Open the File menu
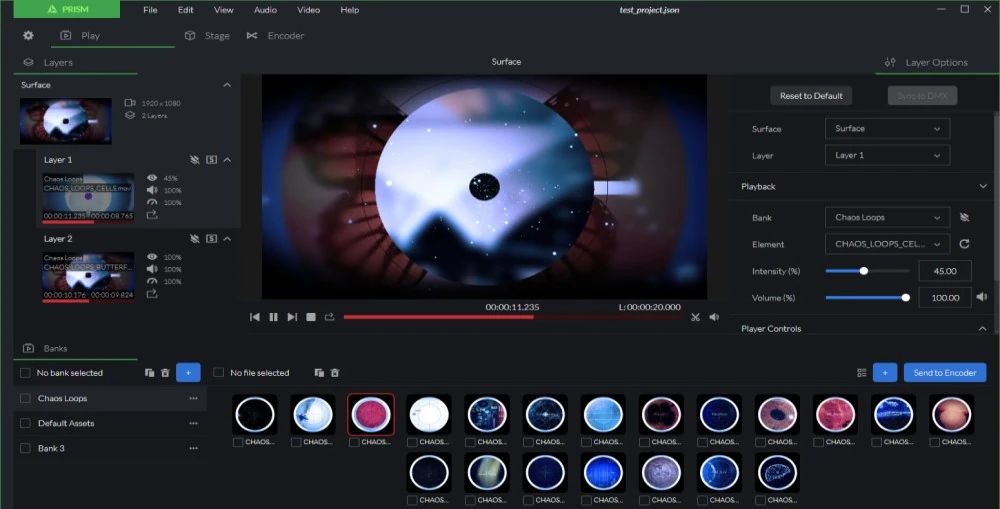The width and height of the screenshot is (1000, 509). (151, 10)
